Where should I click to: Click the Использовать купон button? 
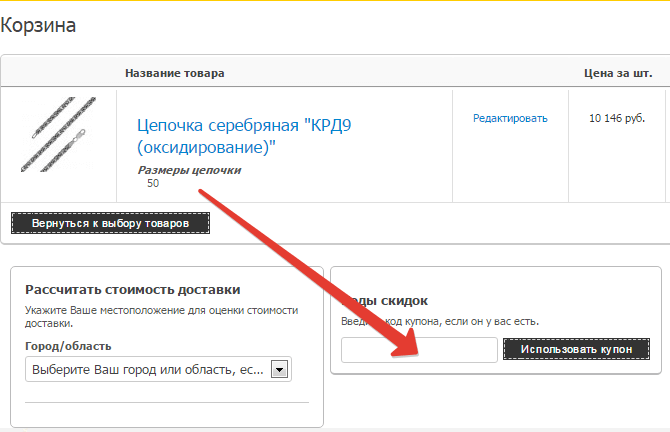tap(576, 349)
